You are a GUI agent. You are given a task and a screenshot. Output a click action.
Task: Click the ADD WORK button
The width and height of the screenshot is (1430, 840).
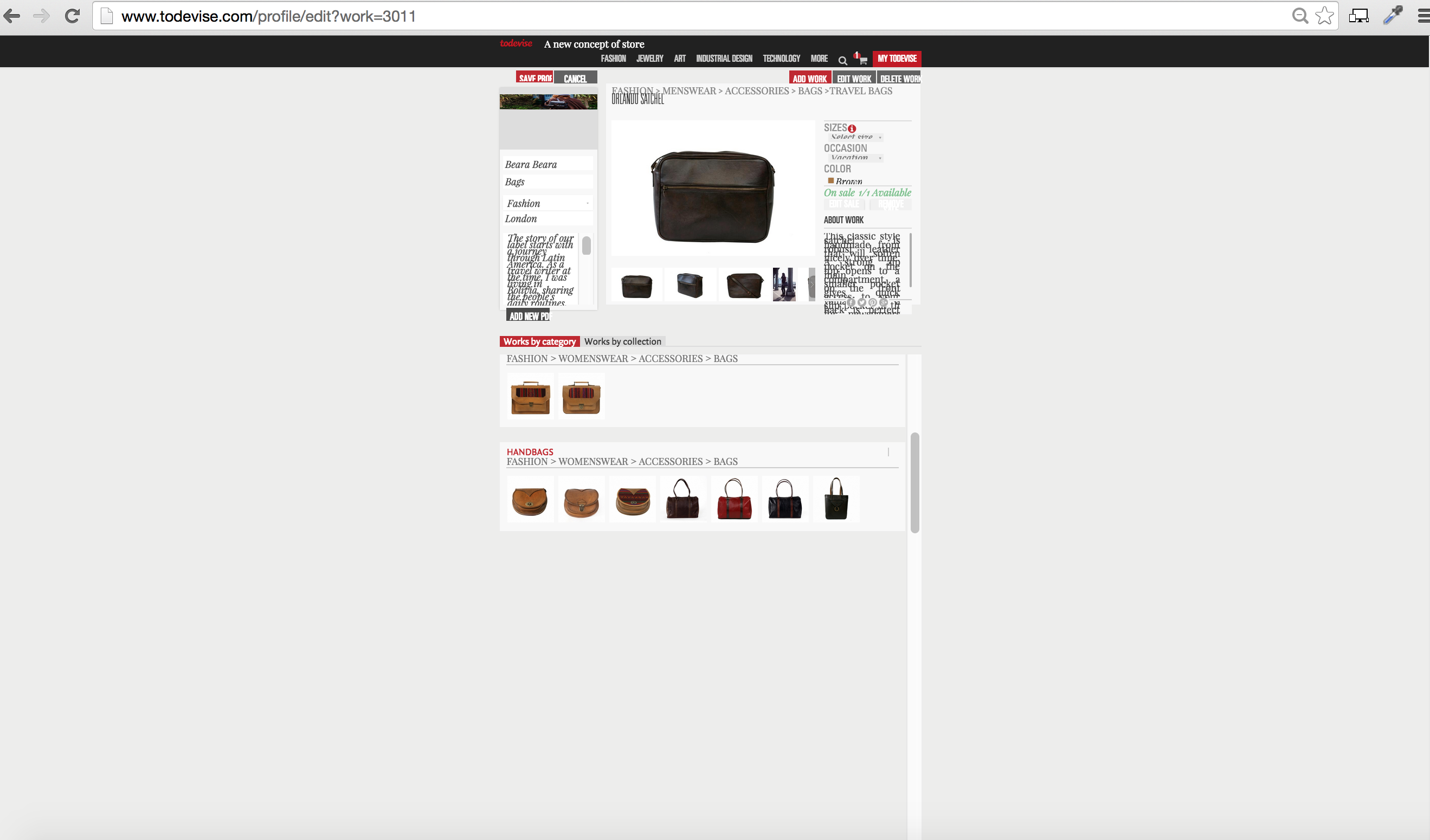tap(810, 77)
